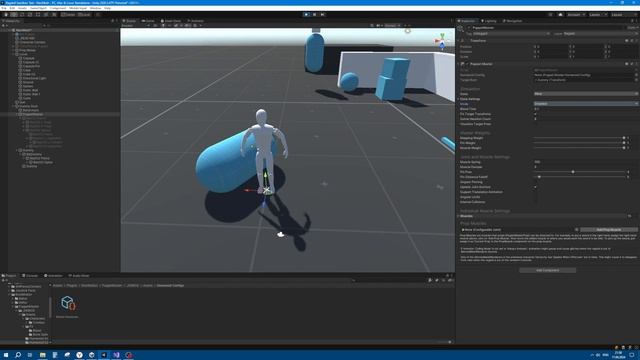Open the Layers dropdown in the toolbar

(597, 14)
